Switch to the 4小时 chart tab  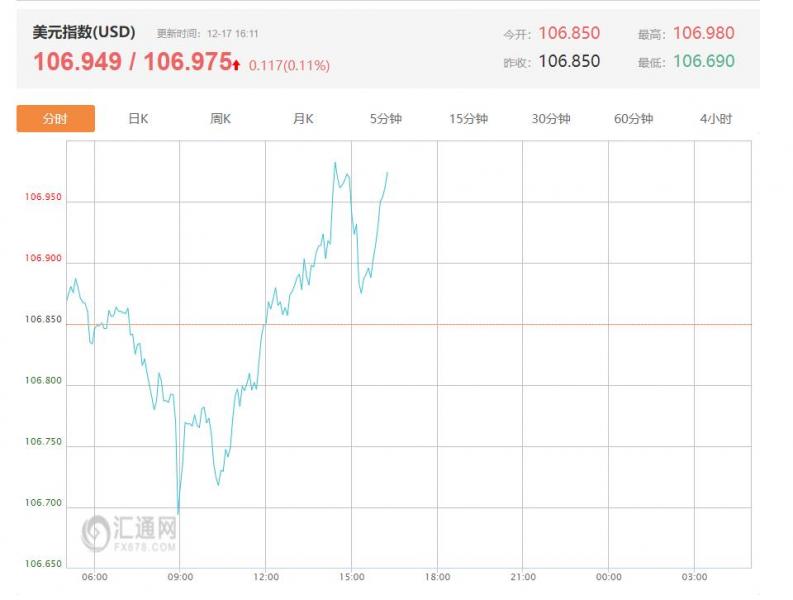[x=715, y=119]
